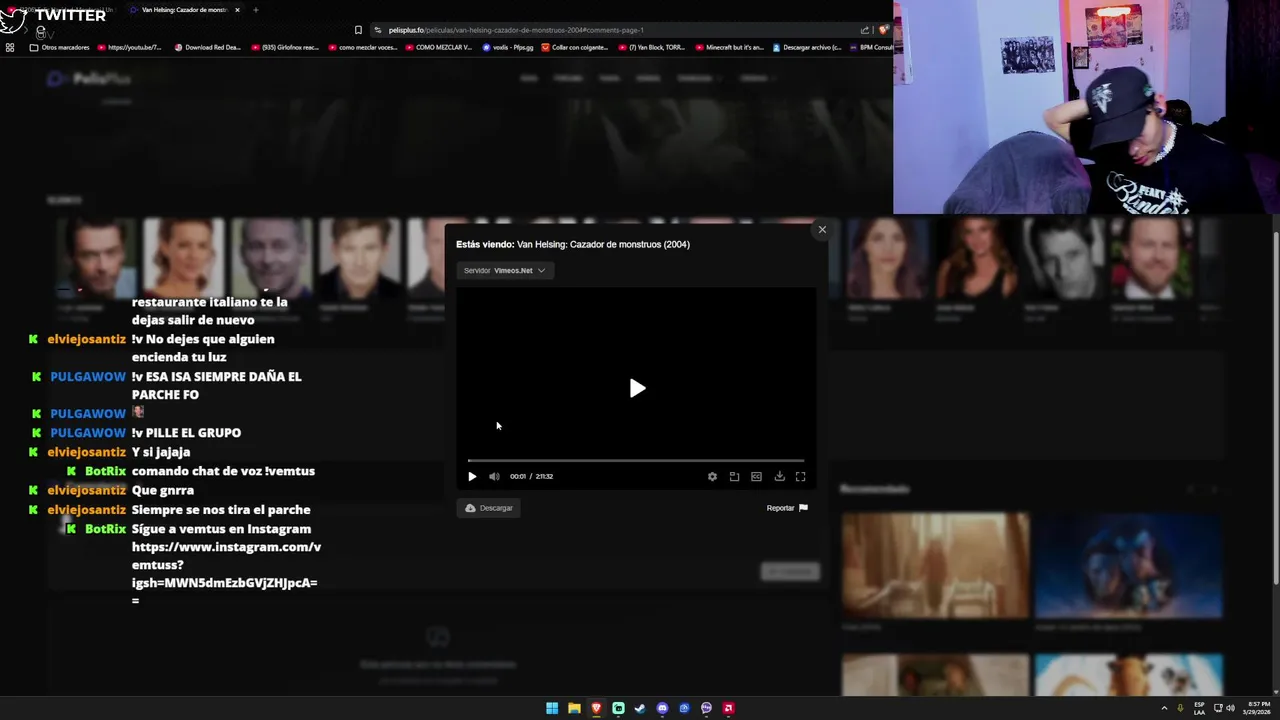Image resolution: width=1280 pixels, height=720 pixels.
Task: Open the como mezclar voces bookmark
Action: 362,47
